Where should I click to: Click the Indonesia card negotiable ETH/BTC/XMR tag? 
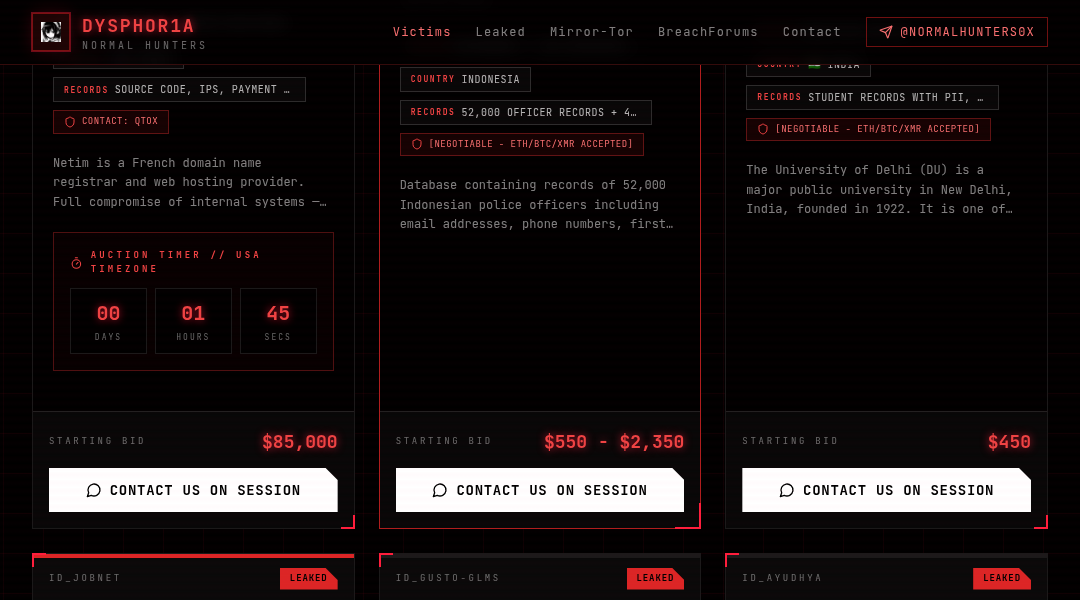(522, 144)
